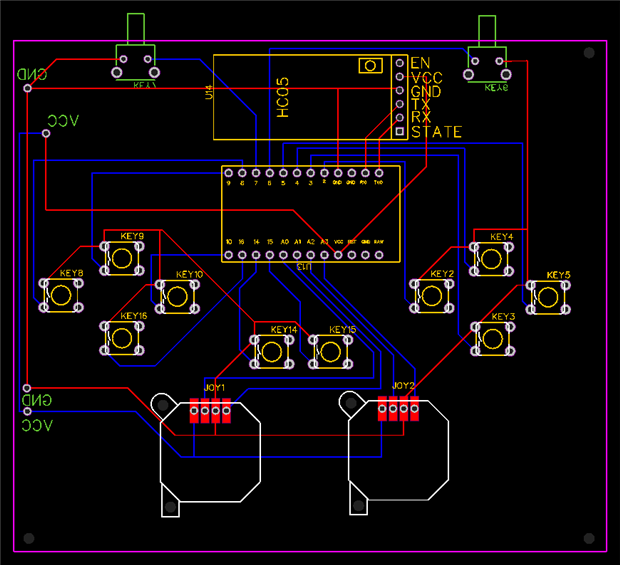Select the A3 pad of U13
This screenshot has width=620, height=565.
[324, 255]
